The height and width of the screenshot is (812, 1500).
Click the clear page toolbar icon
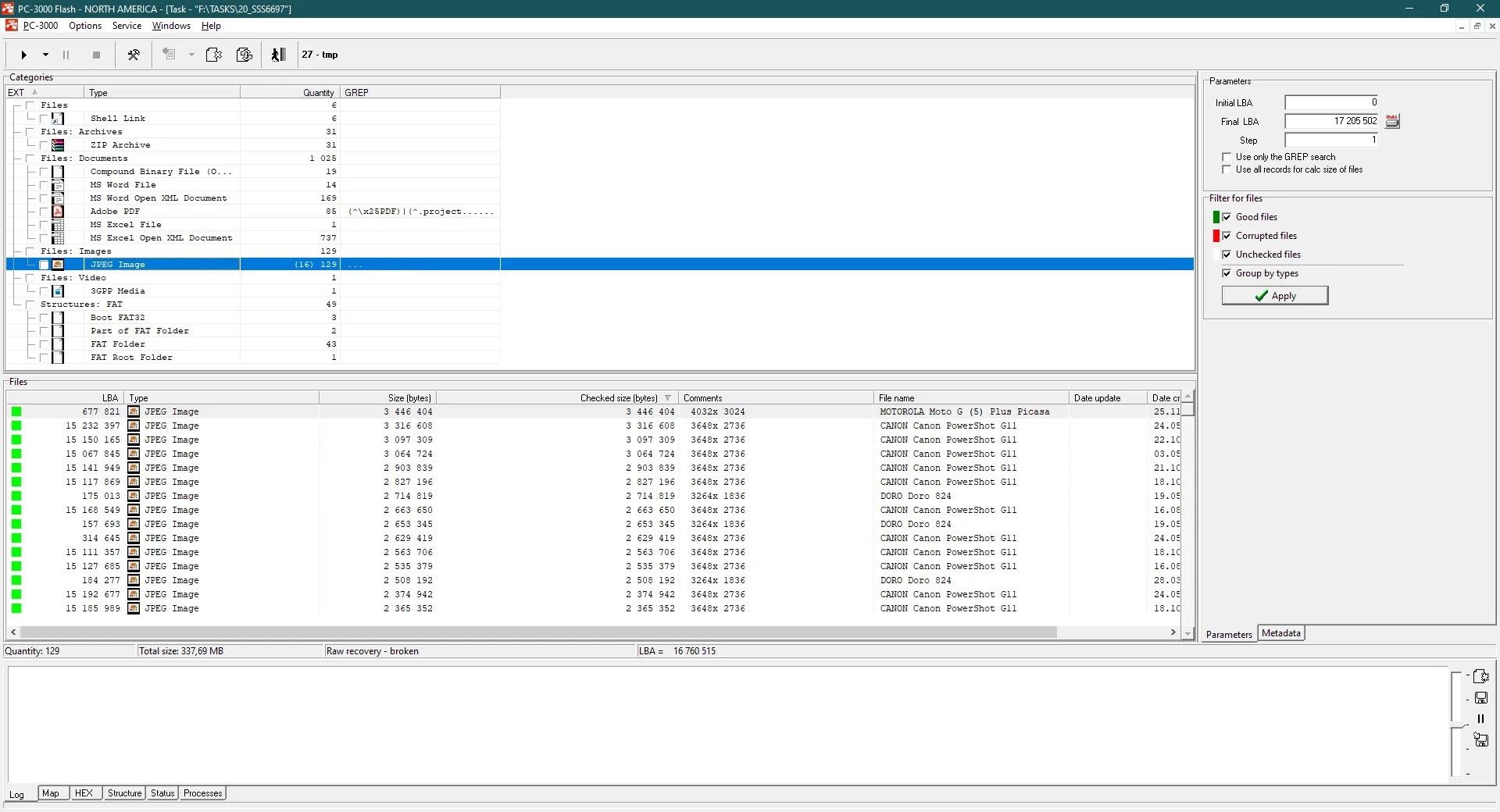click(213, 55)
